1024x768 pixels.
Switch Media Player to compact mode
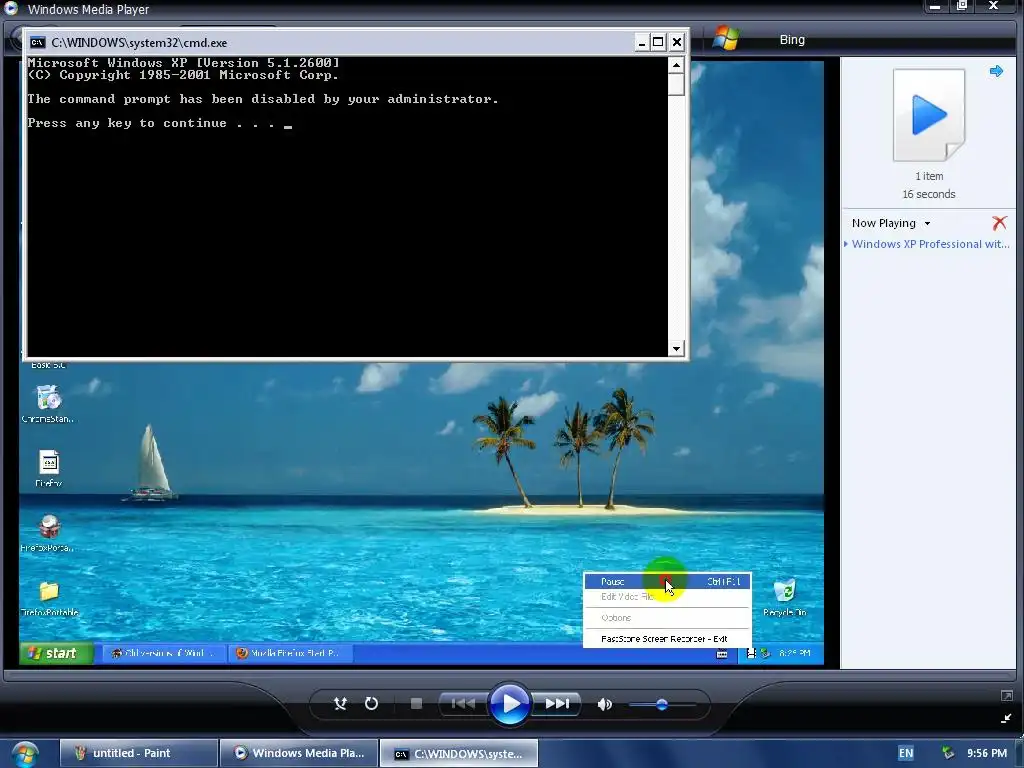(x=1006, y=718)
